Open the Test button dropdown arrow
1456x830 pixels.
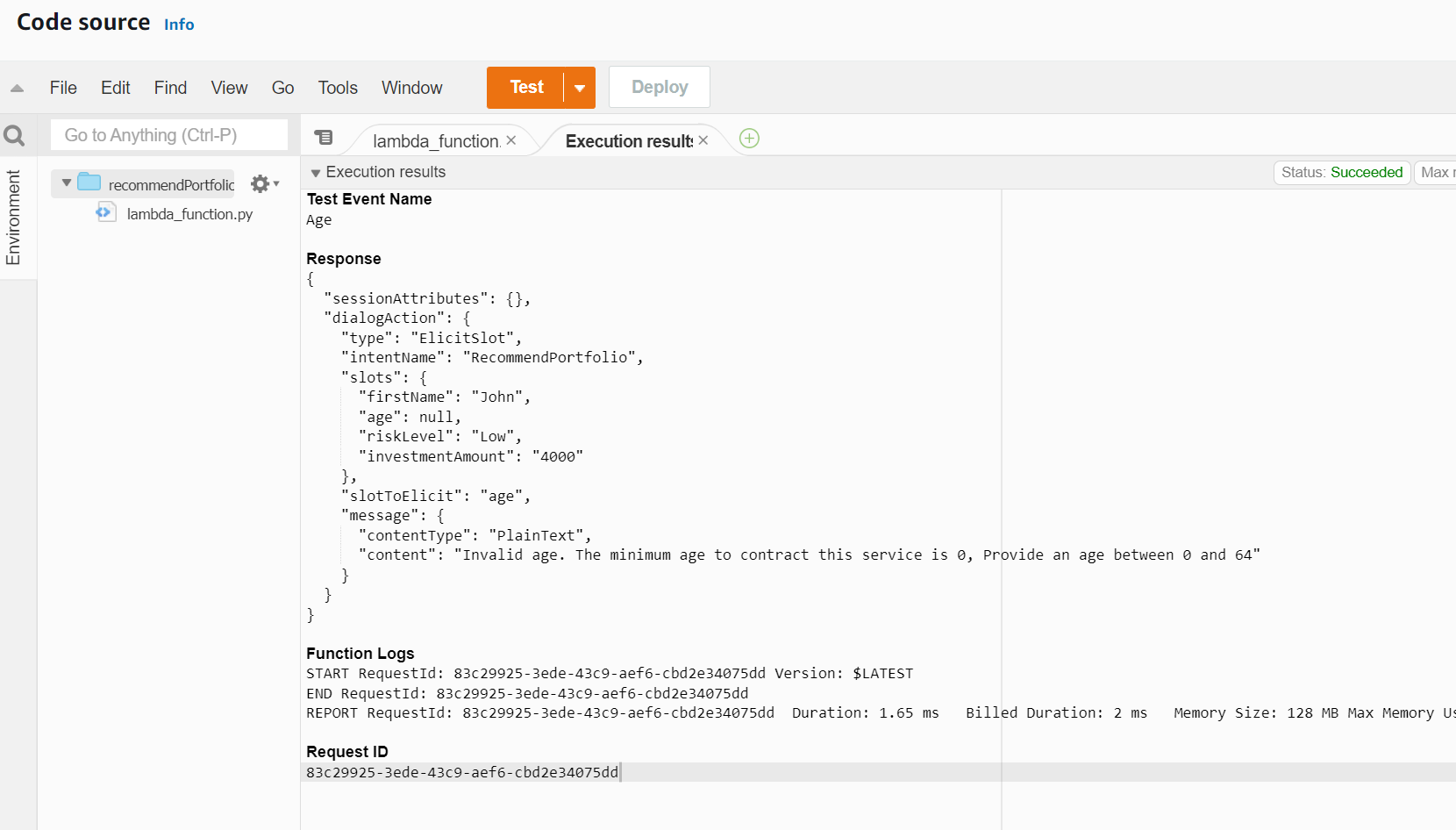coord(578,87)
